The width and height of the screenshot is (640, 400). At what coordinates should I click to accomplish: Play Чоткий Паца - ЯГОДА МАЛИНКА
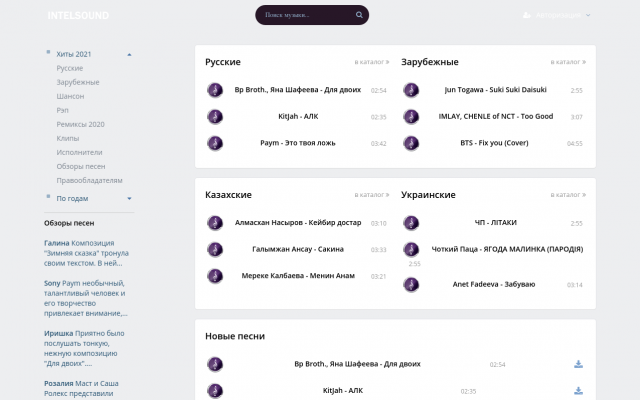pyautogui.click(x=411, y=249)
